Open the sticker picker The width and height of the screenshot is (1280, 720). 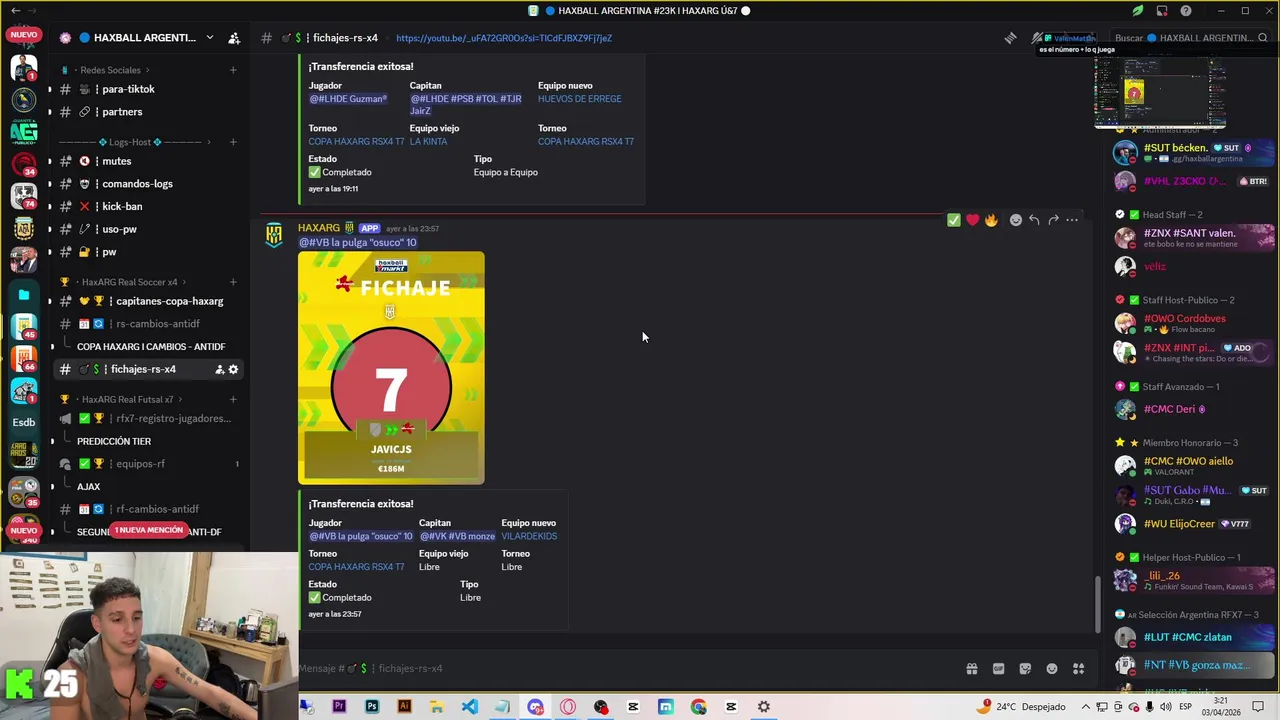pos(1025,669)
